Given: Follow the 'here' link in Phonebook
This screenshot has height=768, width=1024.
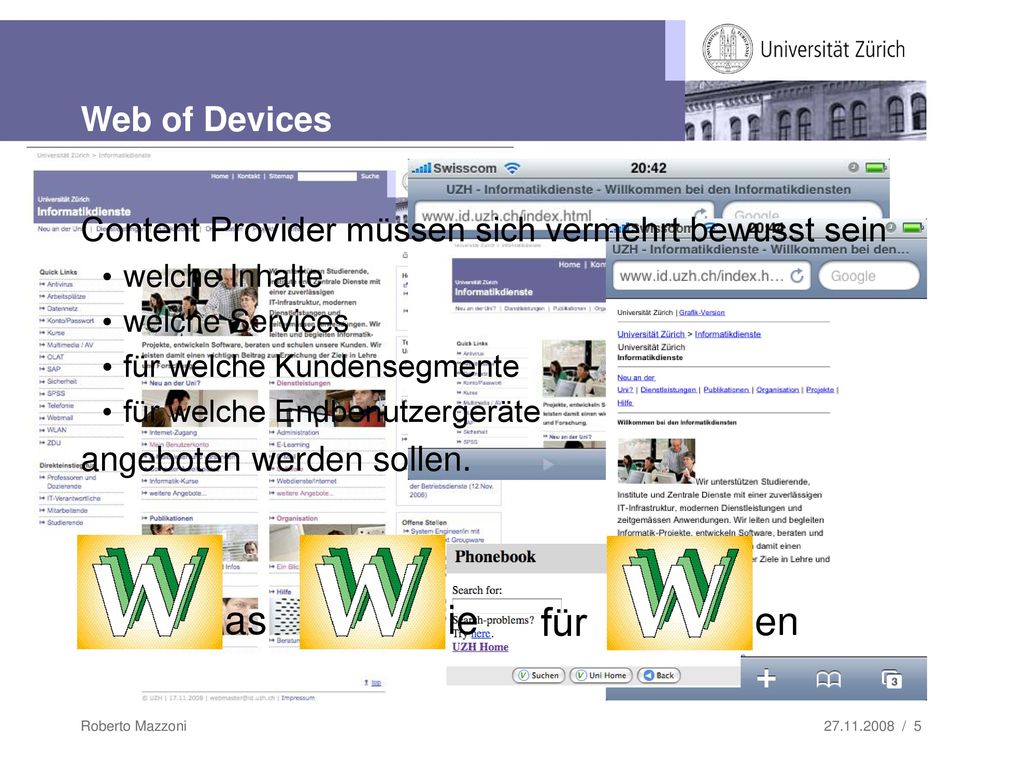Looking at the screenshot, I should click(x=481, y=633).
